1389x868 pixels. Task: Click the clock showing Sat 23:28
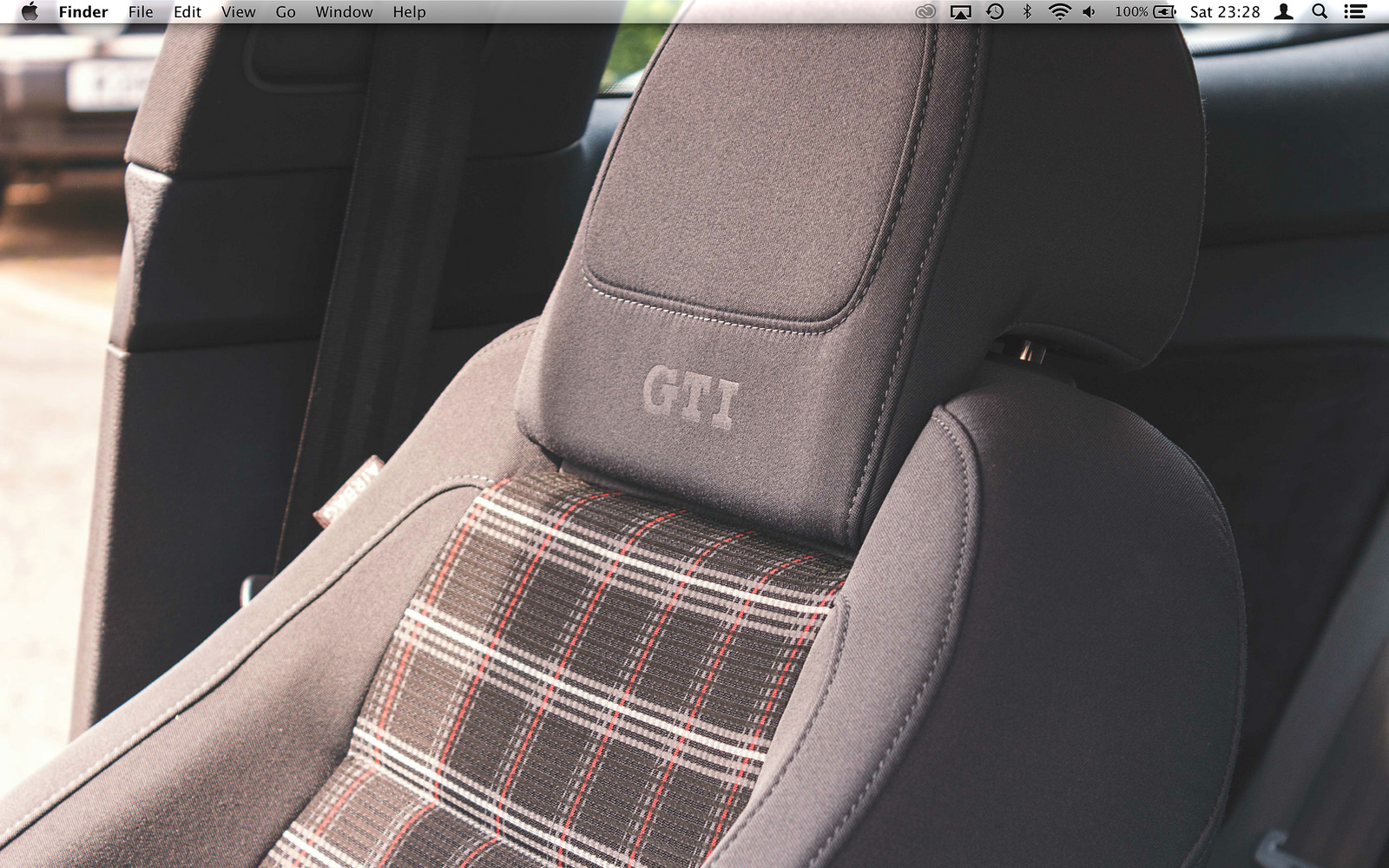click(1225, 11)
